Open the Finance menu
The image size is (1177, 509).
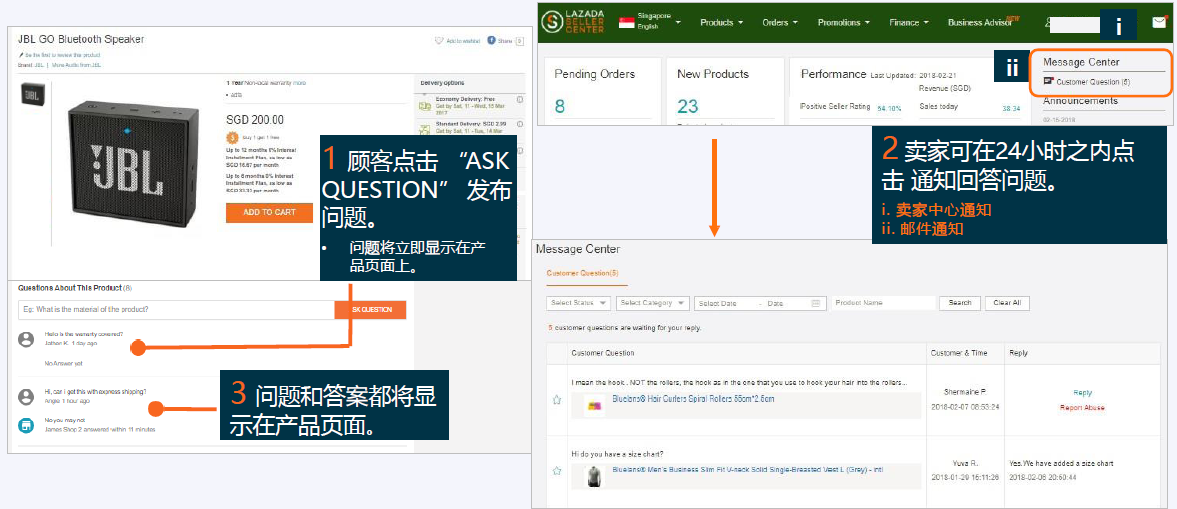tap(909, 23)
